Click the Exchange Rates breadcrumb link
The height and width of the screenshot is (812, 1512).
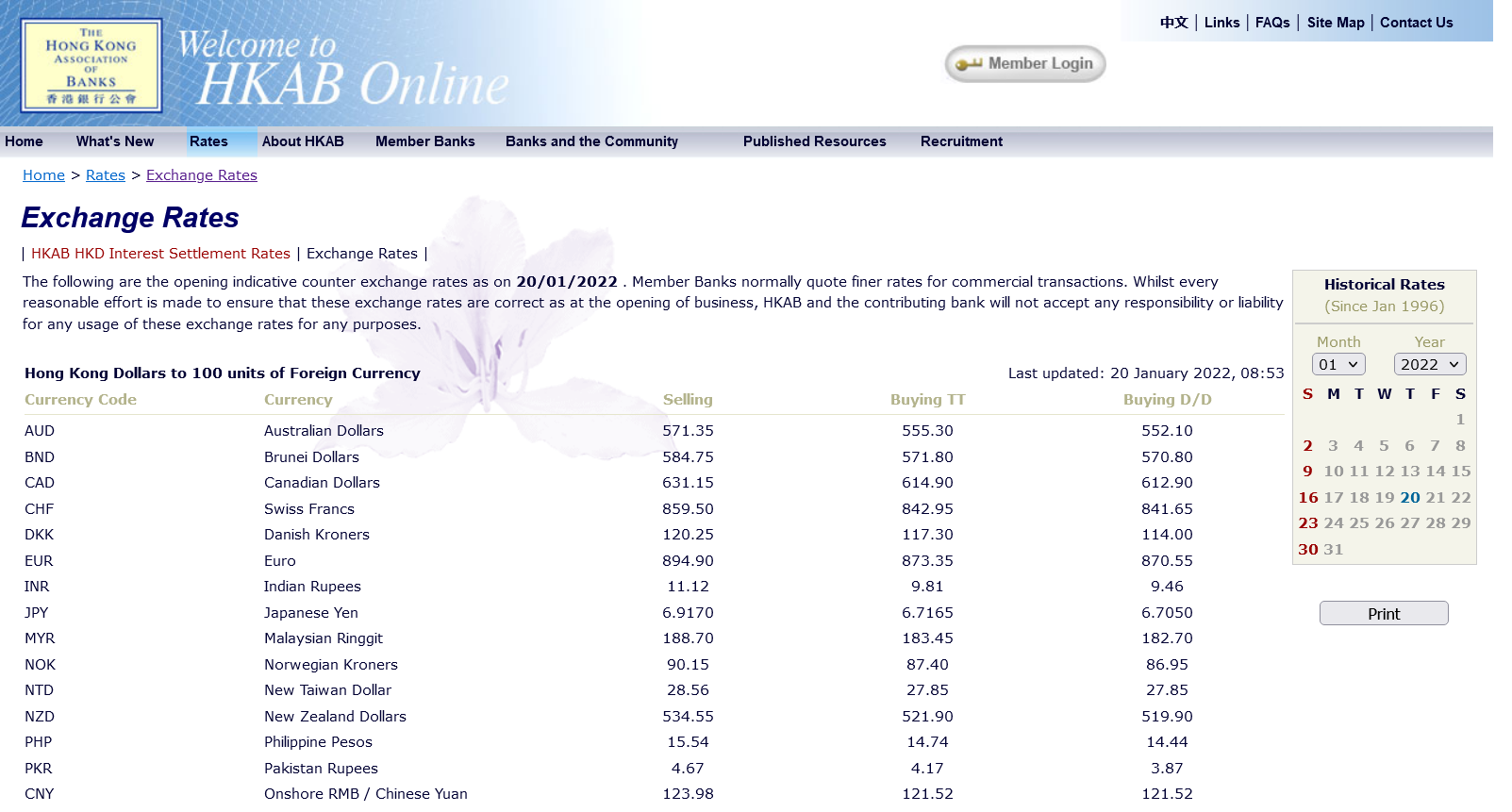click(x=201, y=175)
